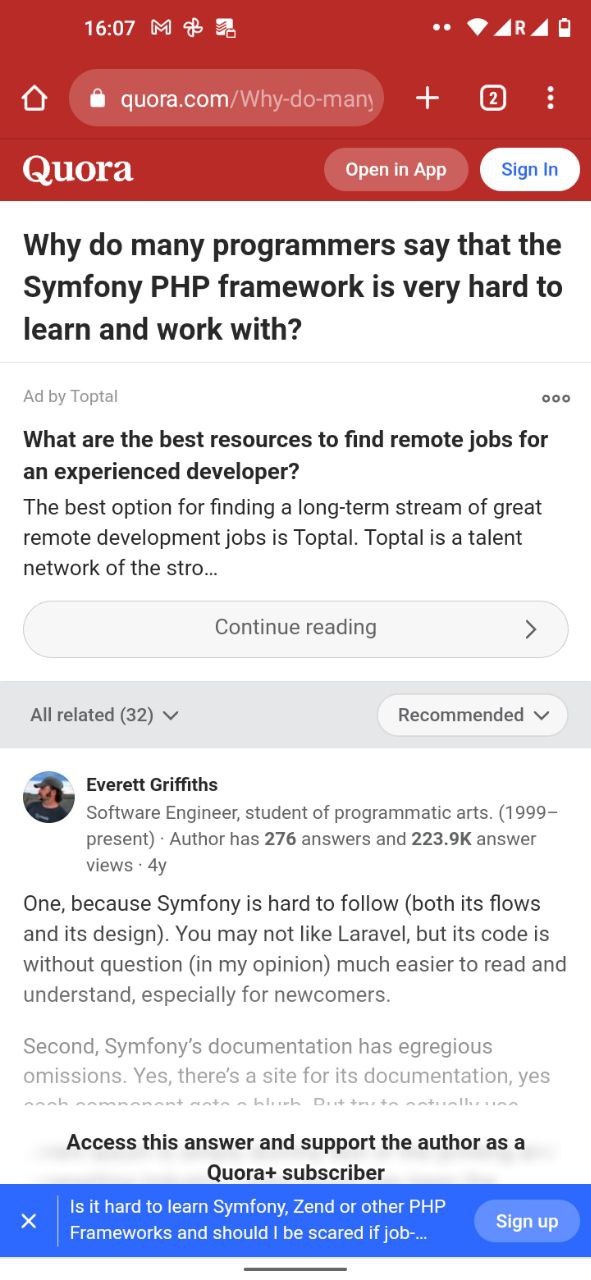Click the Quora logo
This screenshot has height=1280, width=591.
78,170
